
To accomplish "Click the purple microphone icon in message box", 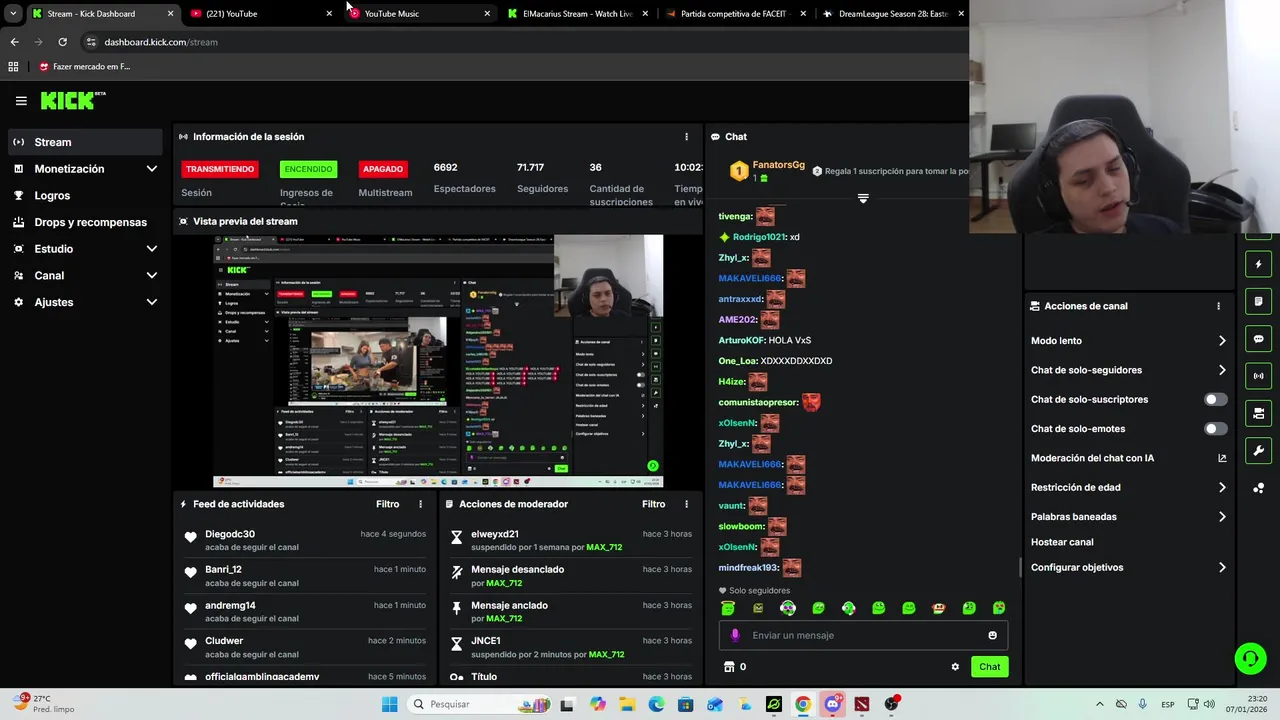I will point(735,635).
